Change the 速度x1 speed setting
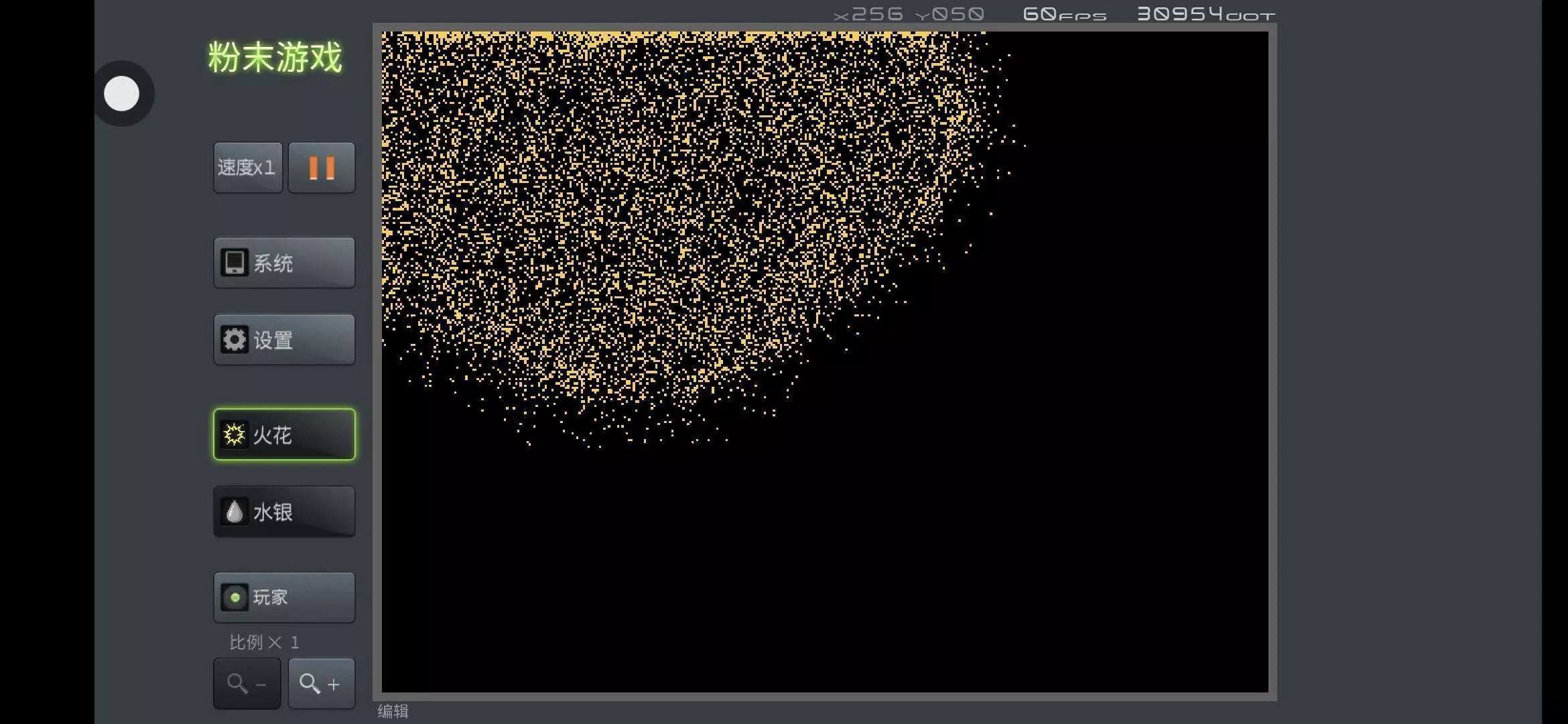The width and height of the screenshot is (1568, 724). click(247, 168)
